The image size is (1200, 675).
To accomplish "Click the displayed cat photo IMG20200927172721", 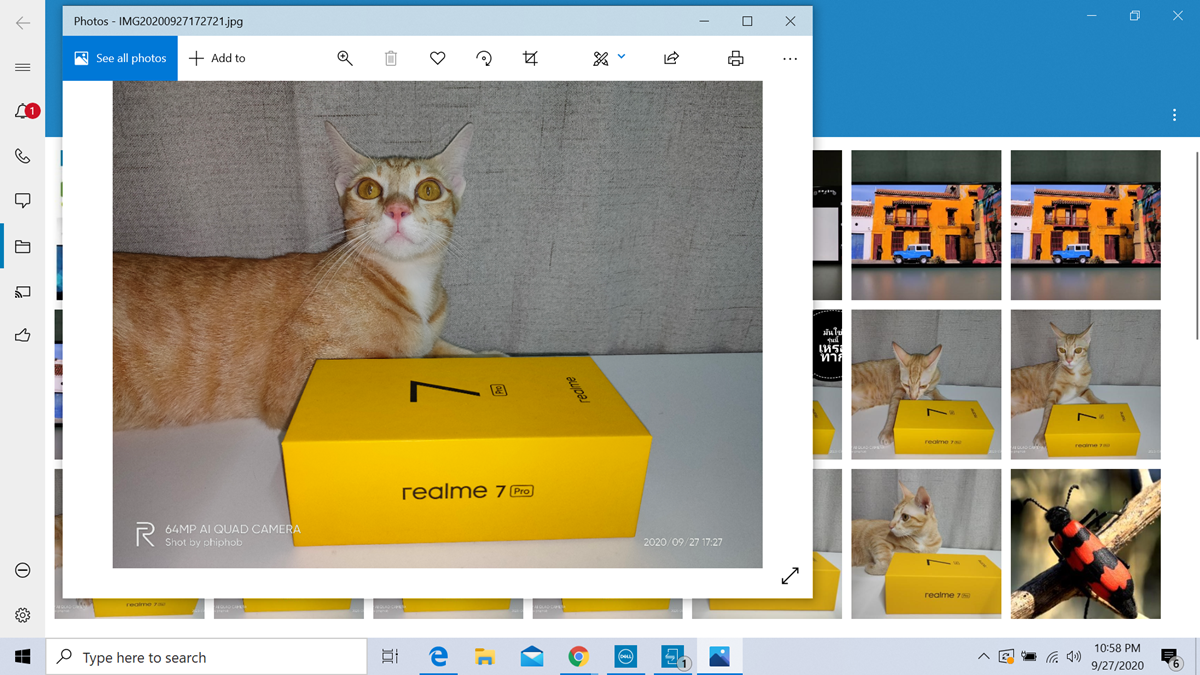I will point(438,324).
